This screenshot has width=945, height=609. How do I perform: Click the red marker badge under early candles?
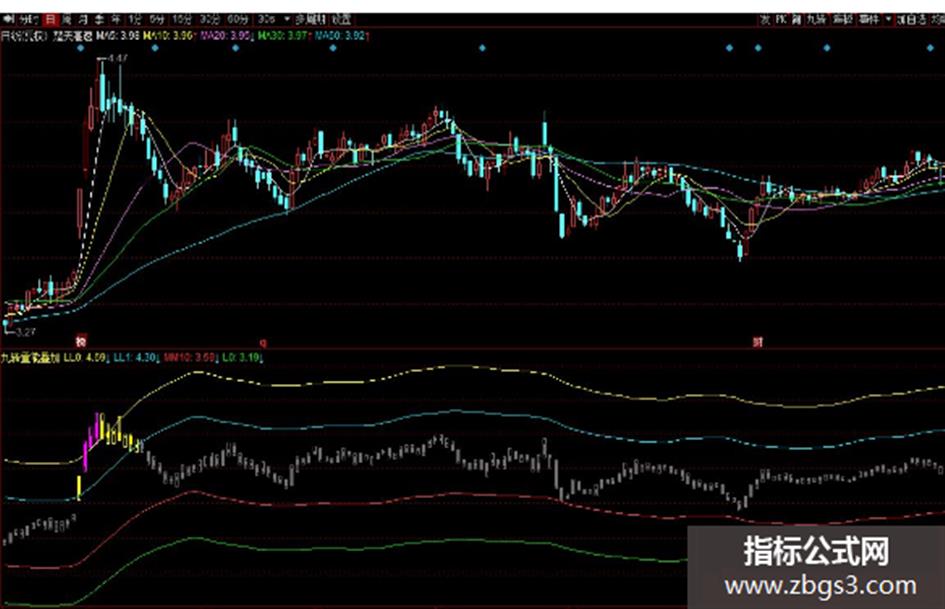point(81,341)
